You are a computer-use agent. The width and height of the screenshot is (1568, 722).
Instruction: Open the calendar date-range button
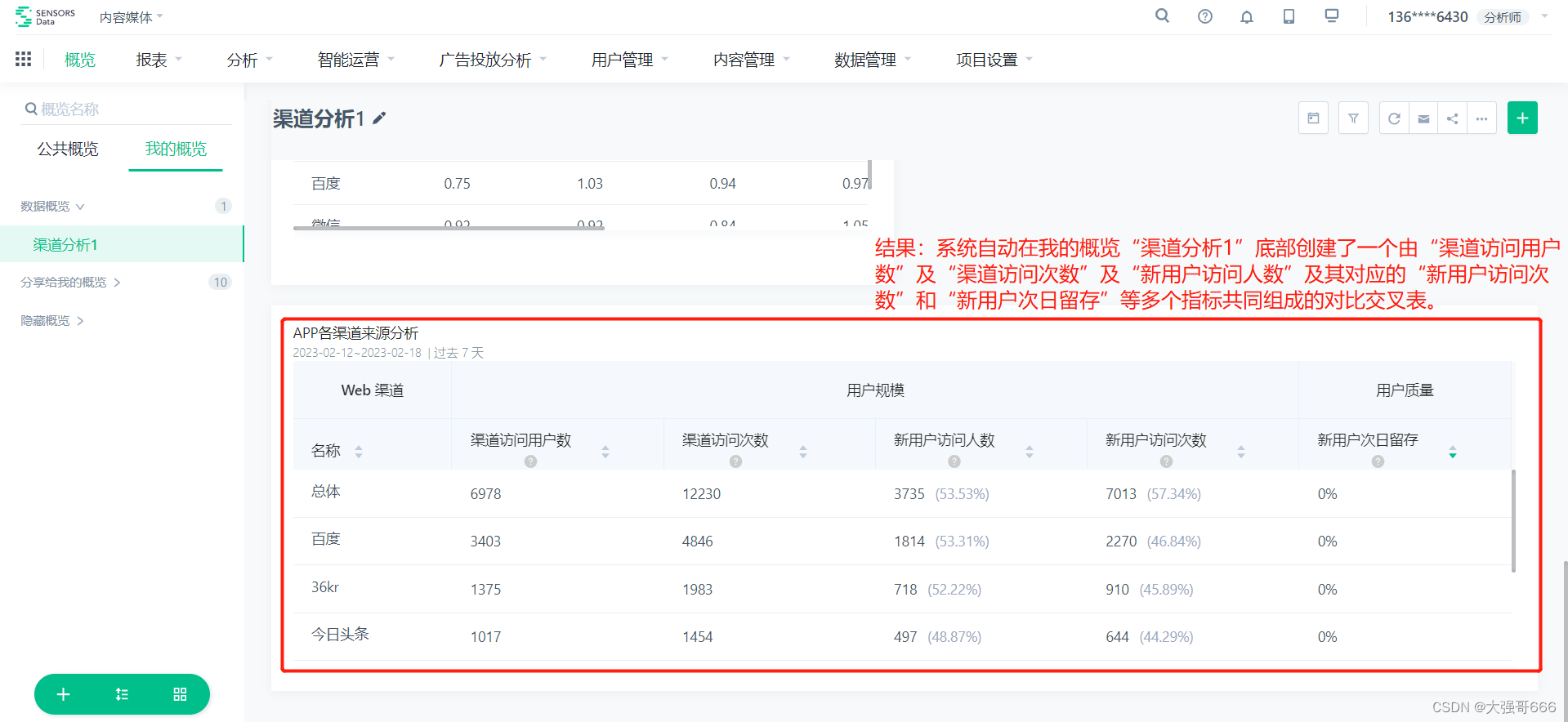click(1313, 118)
